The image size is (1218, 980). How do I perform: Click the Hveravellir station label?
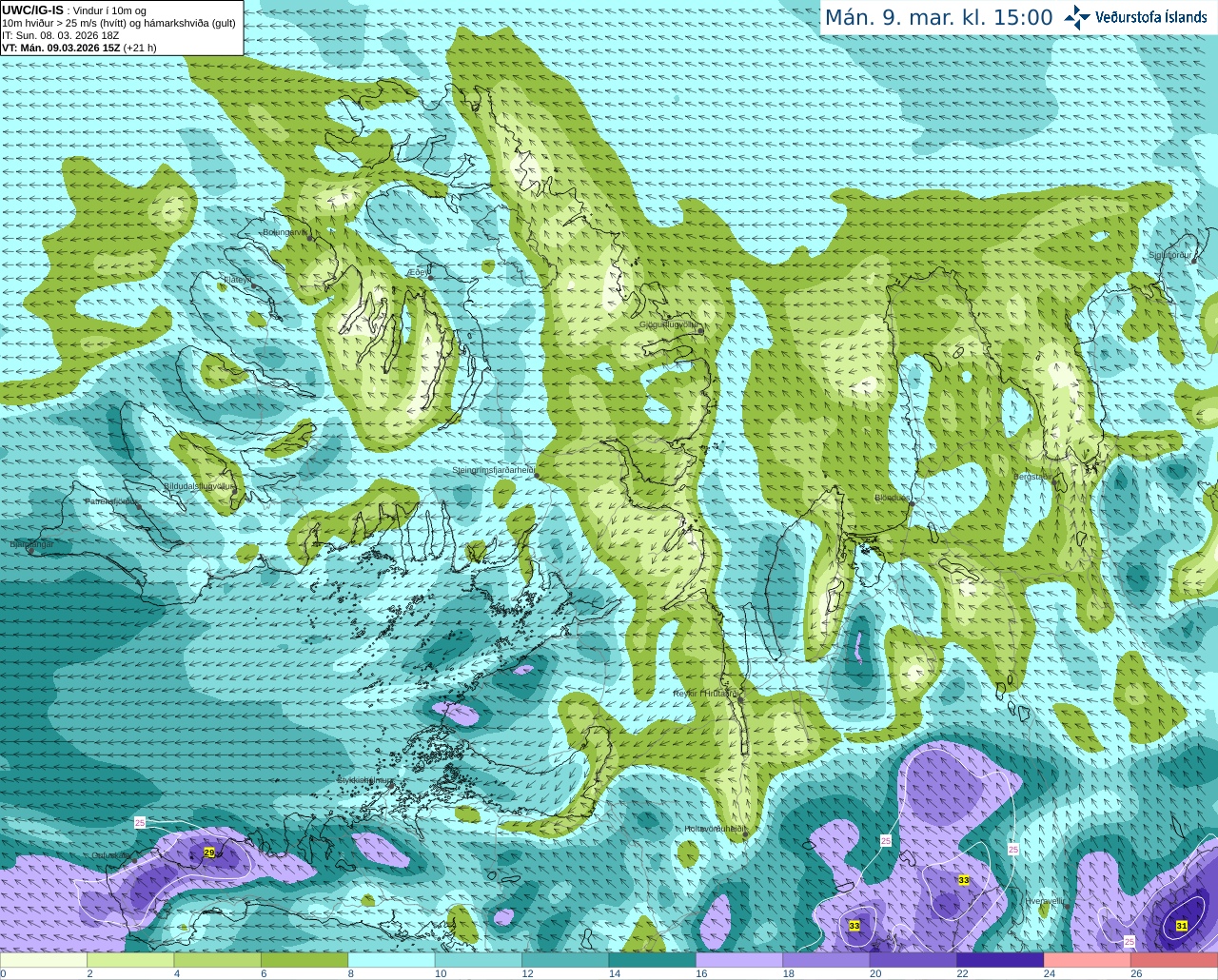[x=1045, y=900]
